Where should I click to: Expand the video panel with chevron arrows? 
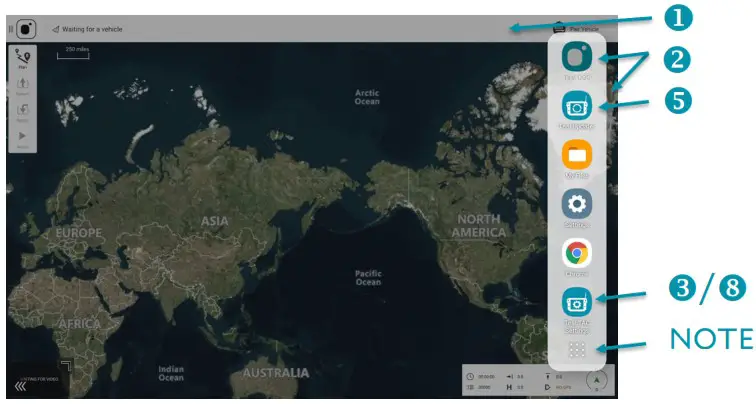coord(20,387)
